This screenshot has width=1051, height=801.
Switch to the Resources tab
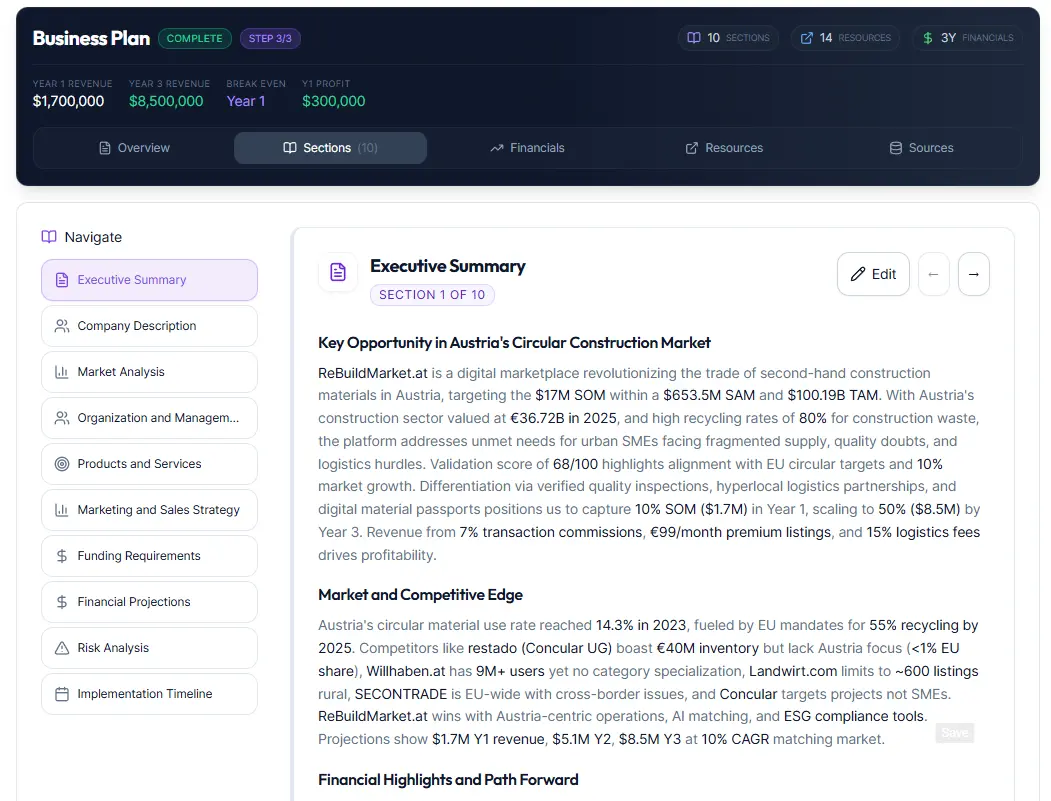[x=724, y=148]
